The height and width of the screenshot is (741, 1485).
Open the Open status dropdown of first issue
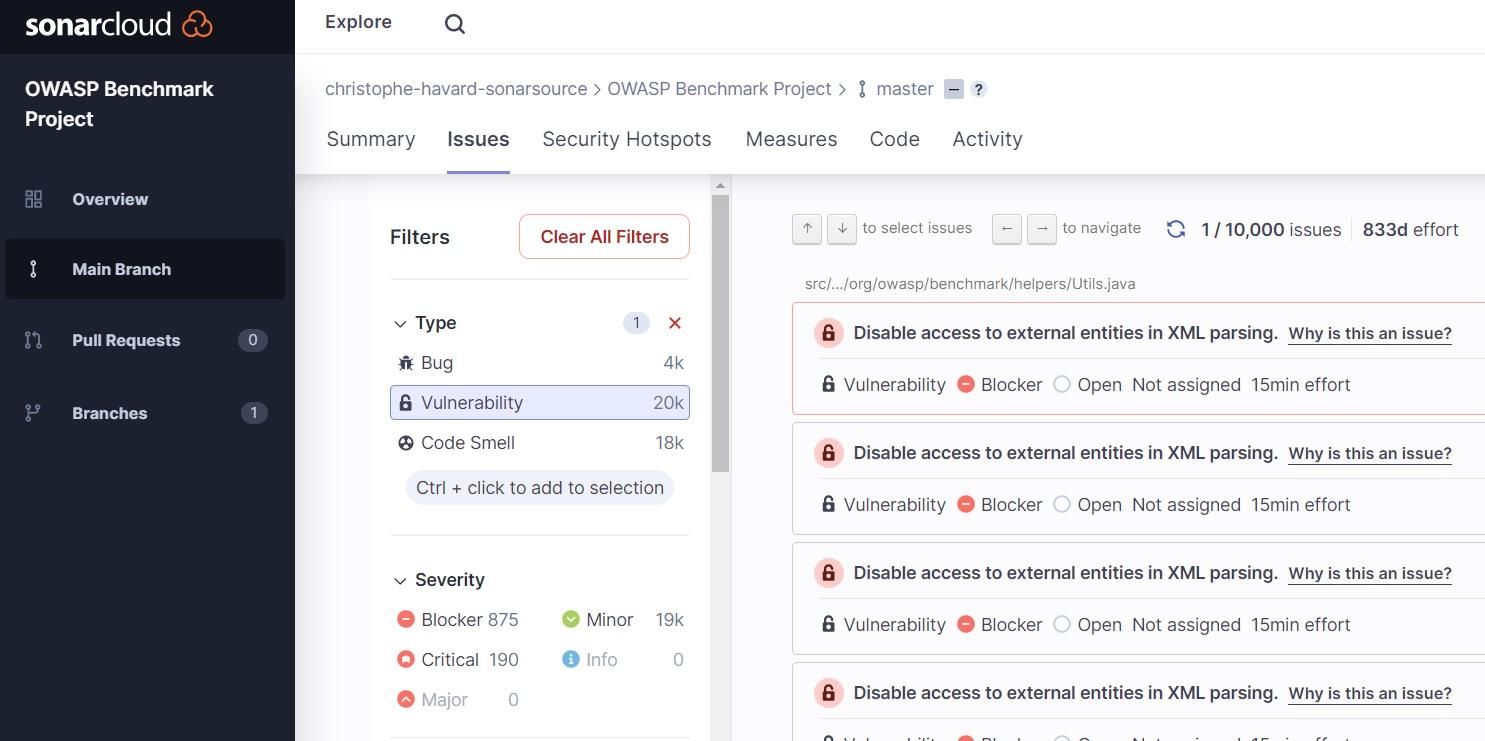[x=1088, y=385]
